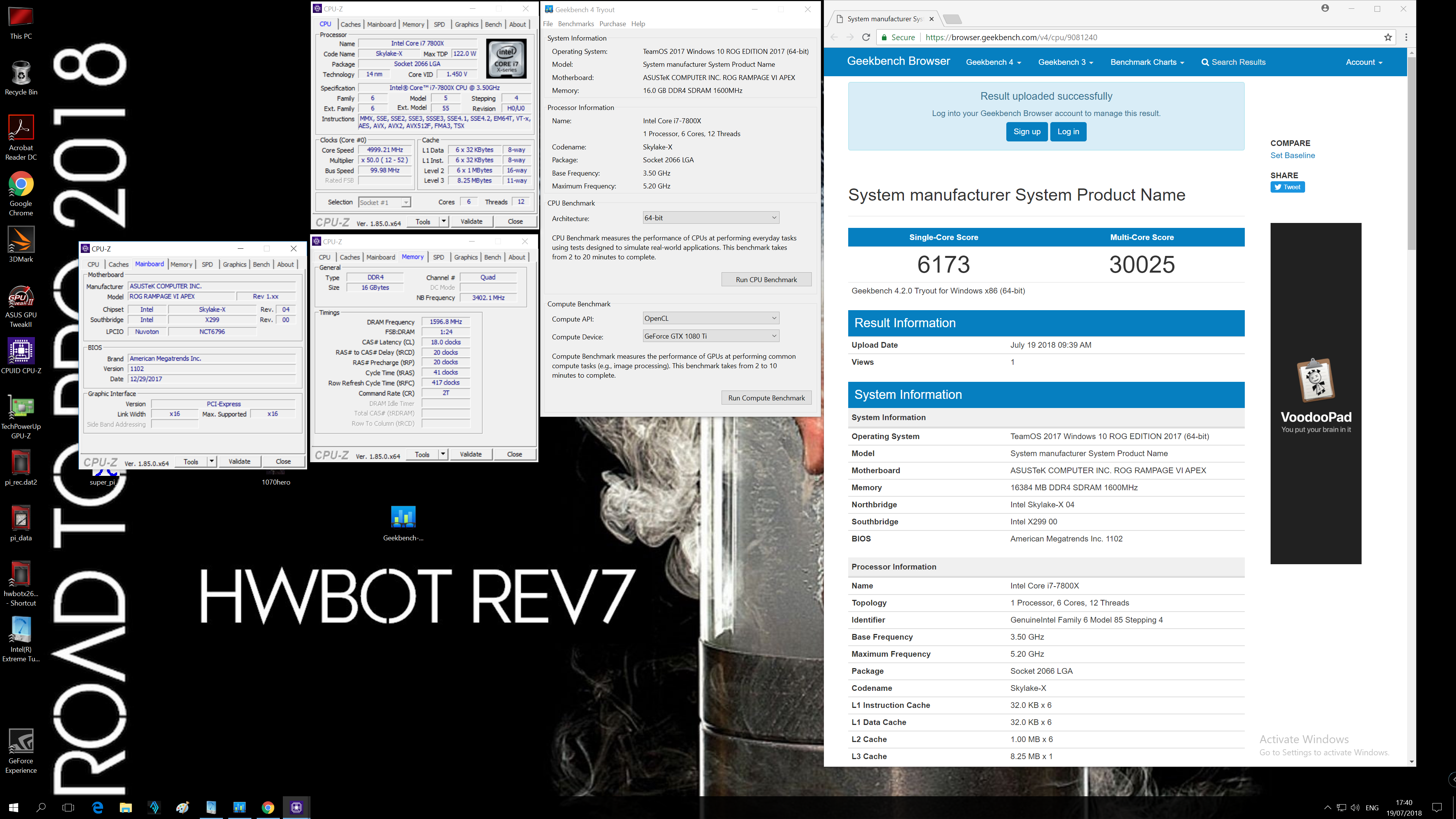Bookmark page with star icon
This screenshot has height=819, width=1456.
point(1388,37)
